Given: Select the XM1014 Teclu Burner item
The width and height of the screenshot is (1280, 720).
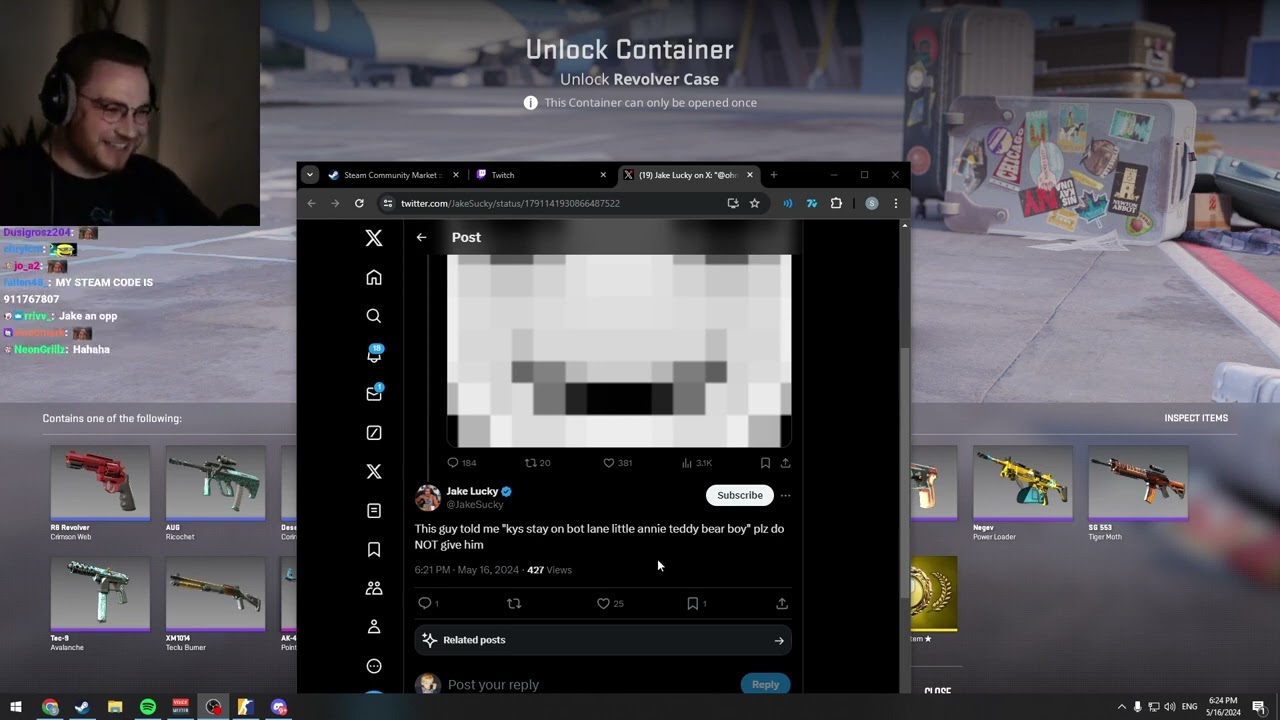Looking at the screenshot, I should pyautogui.click(x=215, y=604).
